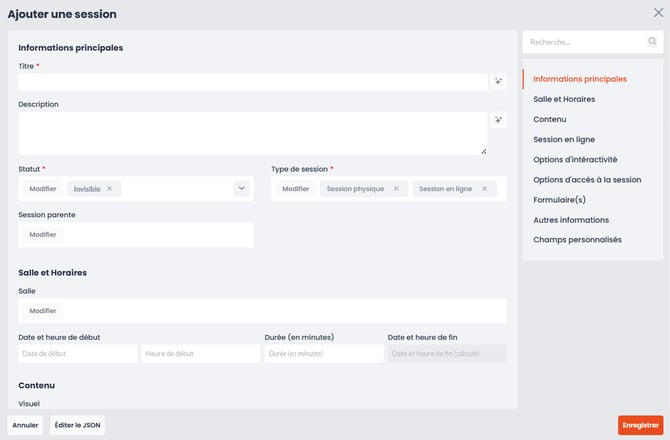Click the Durée (en minutes) field
Image resolution: width=670 pixels, height=440 pixels.
[323, 353]
